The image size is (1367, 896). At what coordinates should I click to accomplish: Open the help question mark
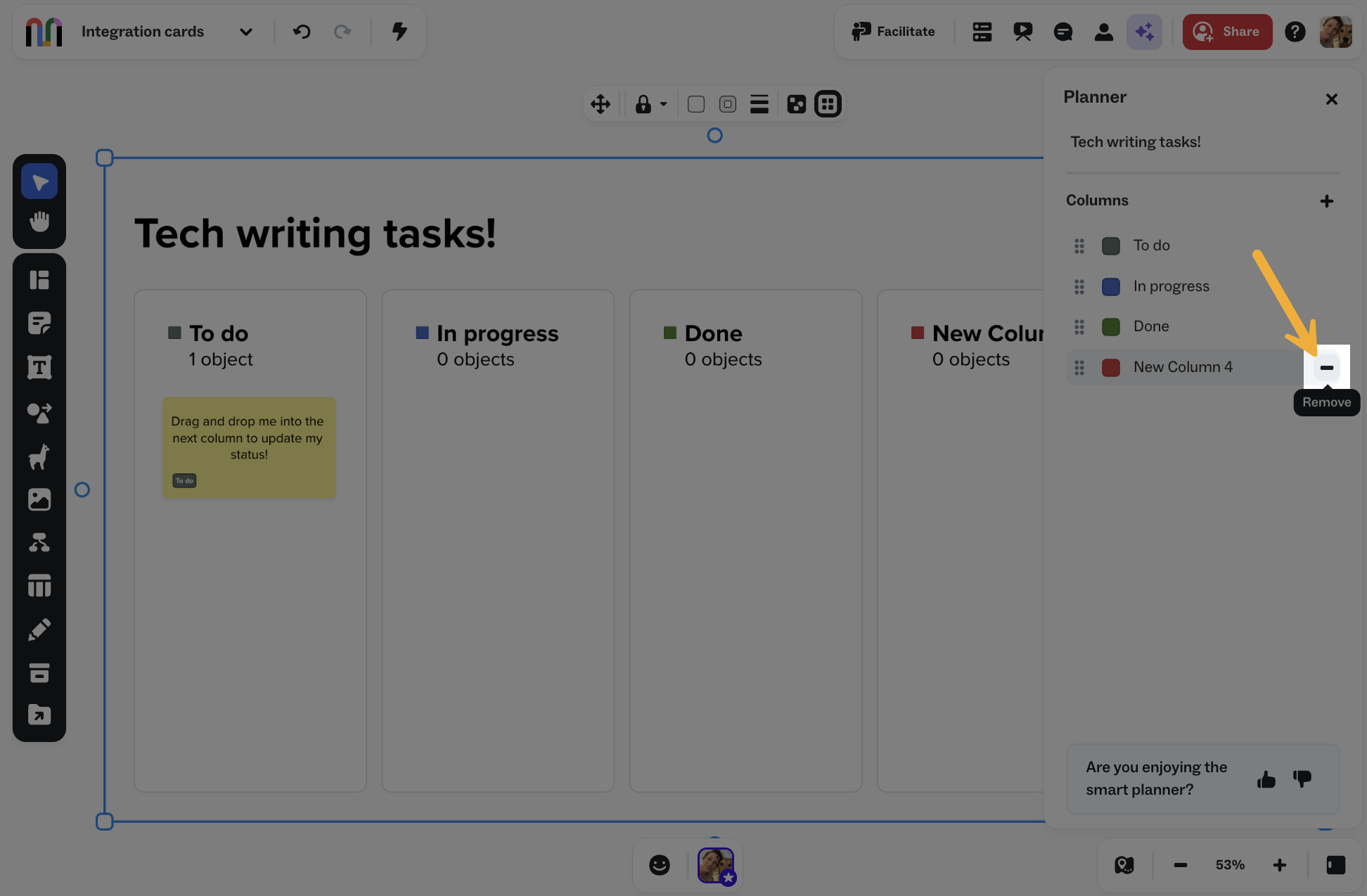(x=1295, y=32)
